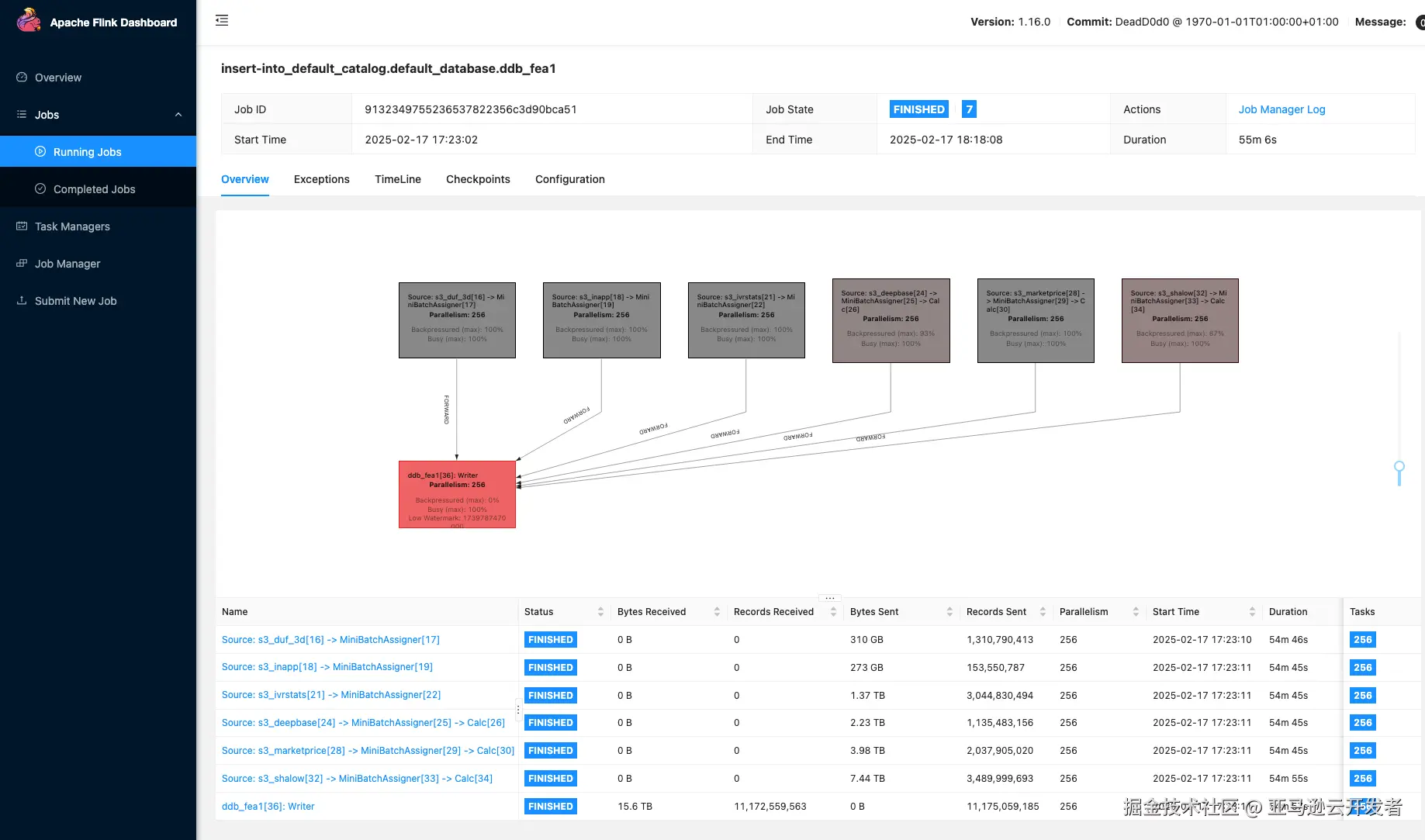Sort table by Bytes Sent column

click(x=949, y=612)
